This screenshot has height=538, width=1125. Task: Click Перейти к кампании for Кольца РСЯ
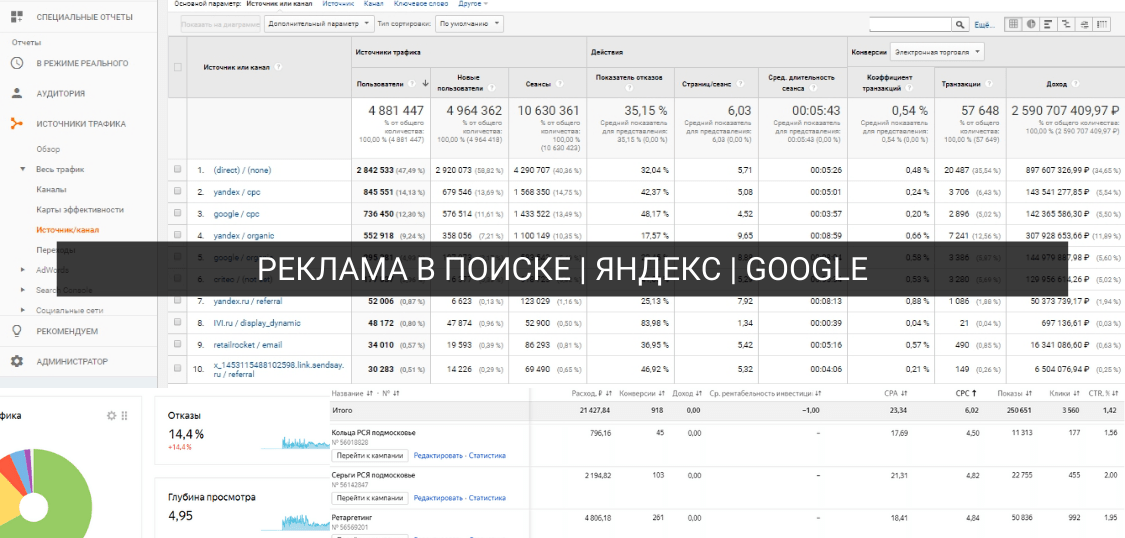tap(369, 456)
